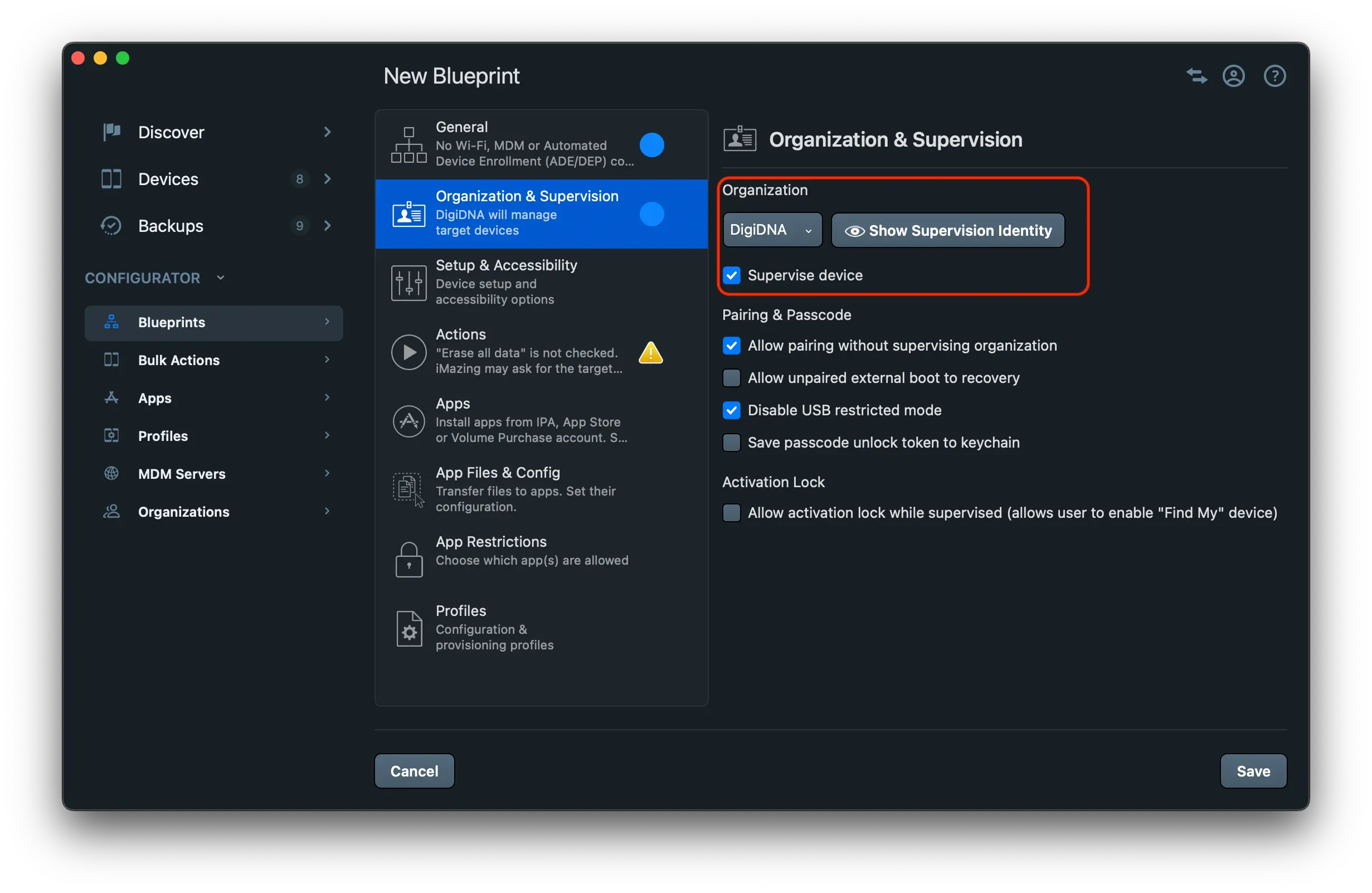Click the account profile icon in the titlebar
The image size is (1372, 893).
(x=1234, y=75)
